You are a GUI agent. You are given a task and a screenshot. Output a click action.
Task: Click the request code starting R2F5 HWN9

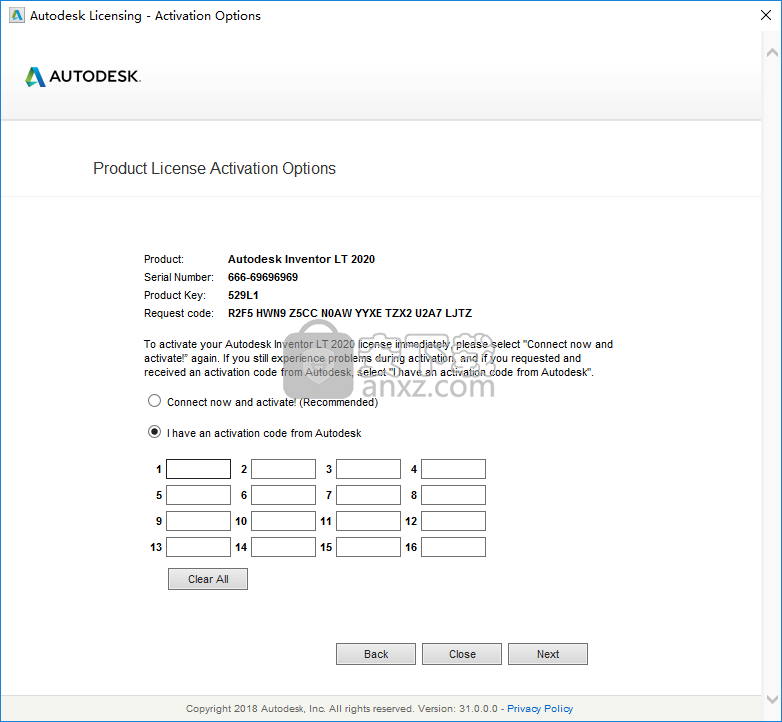coord(350,313)
